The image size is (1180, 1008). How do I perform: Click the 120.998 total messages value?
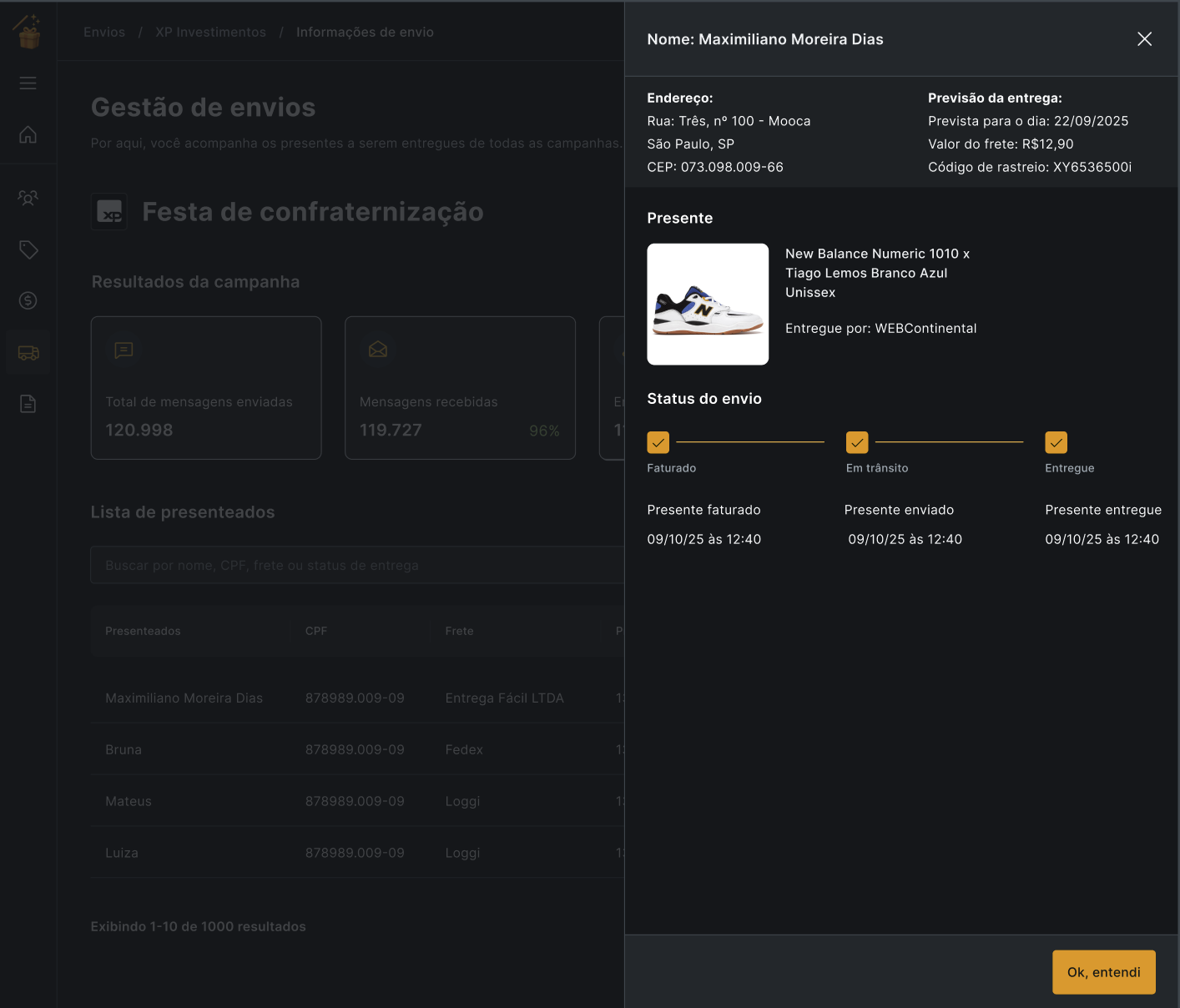(x=139, y=430)
